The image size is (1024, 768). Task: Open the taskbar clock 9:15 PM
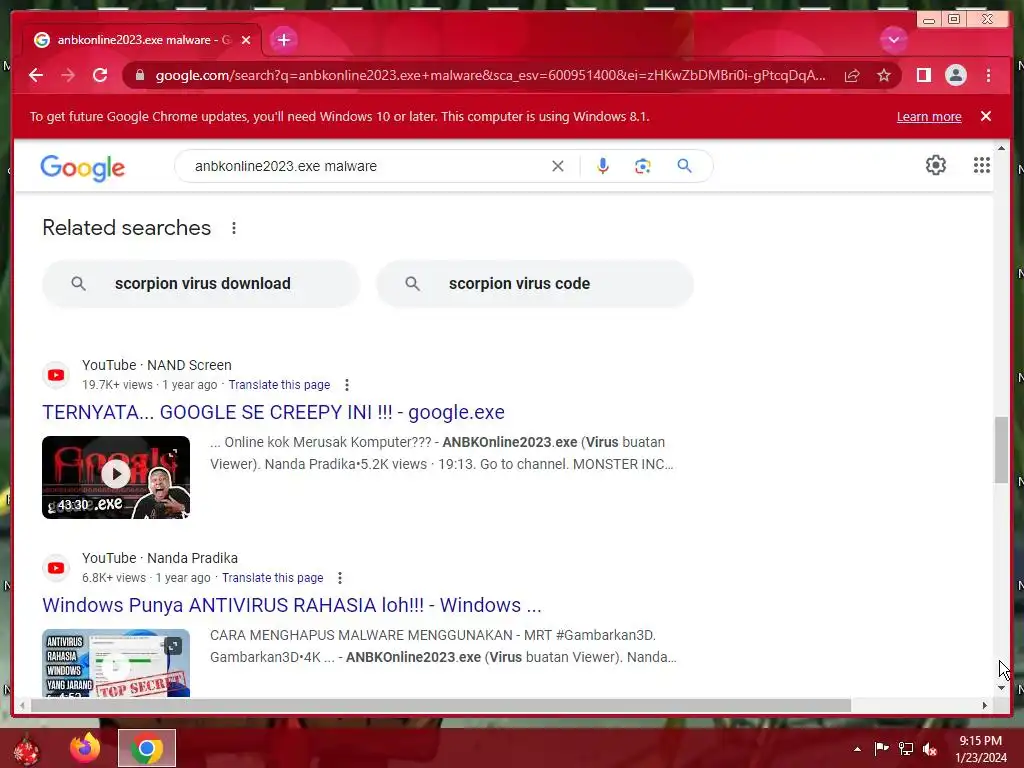tap(980, 749)
